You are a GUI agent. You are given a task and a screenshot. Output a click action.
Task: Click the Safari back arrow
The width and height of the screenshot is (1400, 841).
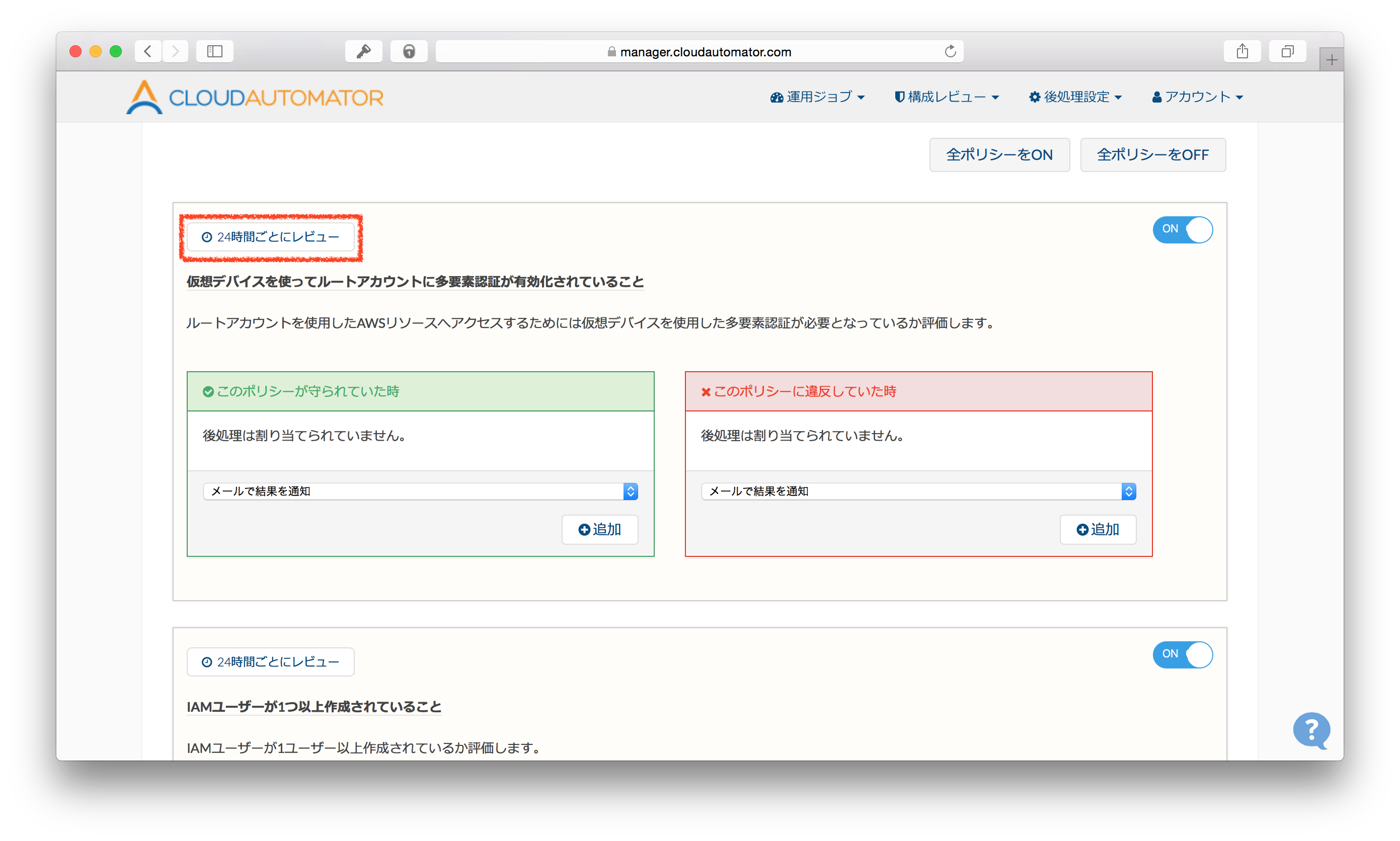pos(148,52)
